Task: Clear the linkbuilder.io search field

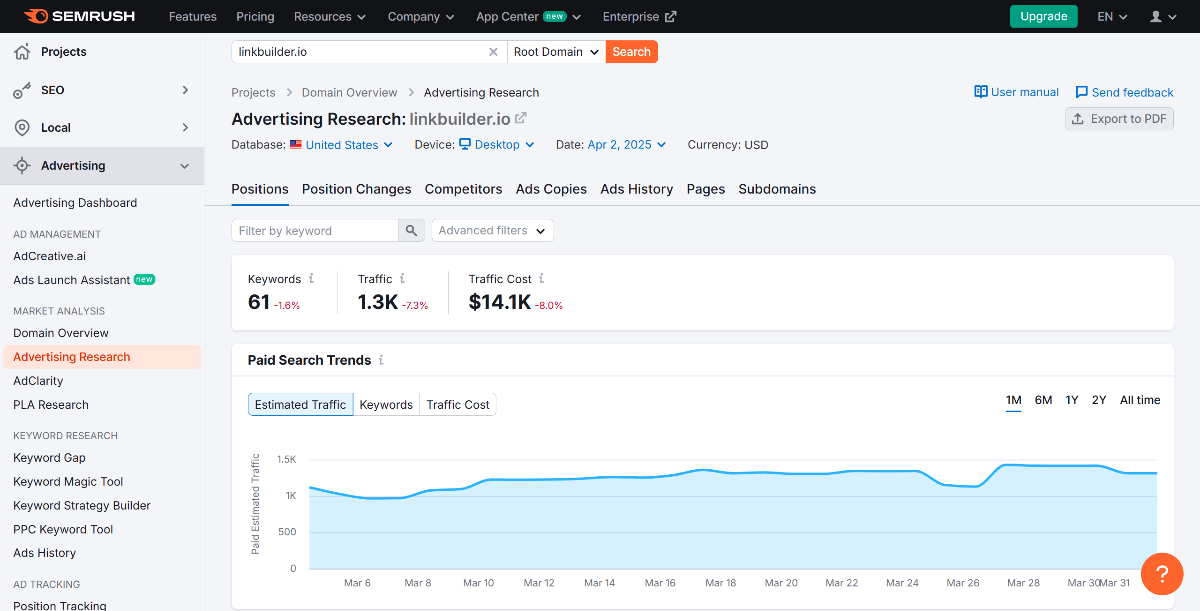Action: coord(493,52)
